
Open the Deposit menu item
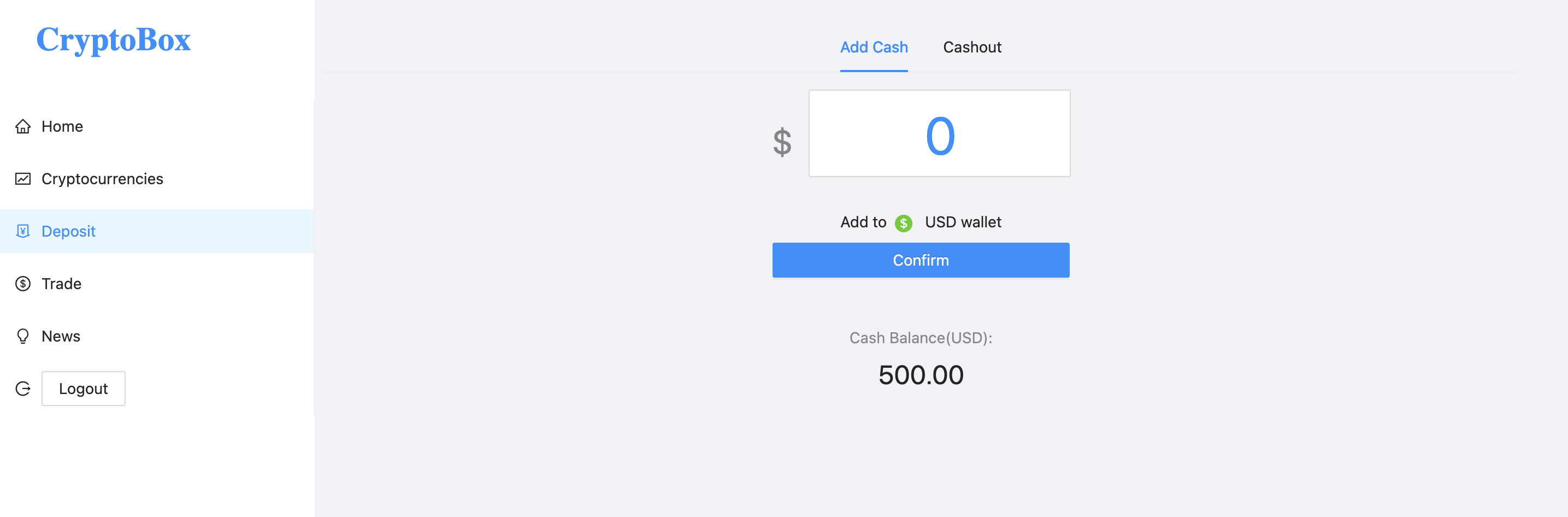(x=68, y=231)
